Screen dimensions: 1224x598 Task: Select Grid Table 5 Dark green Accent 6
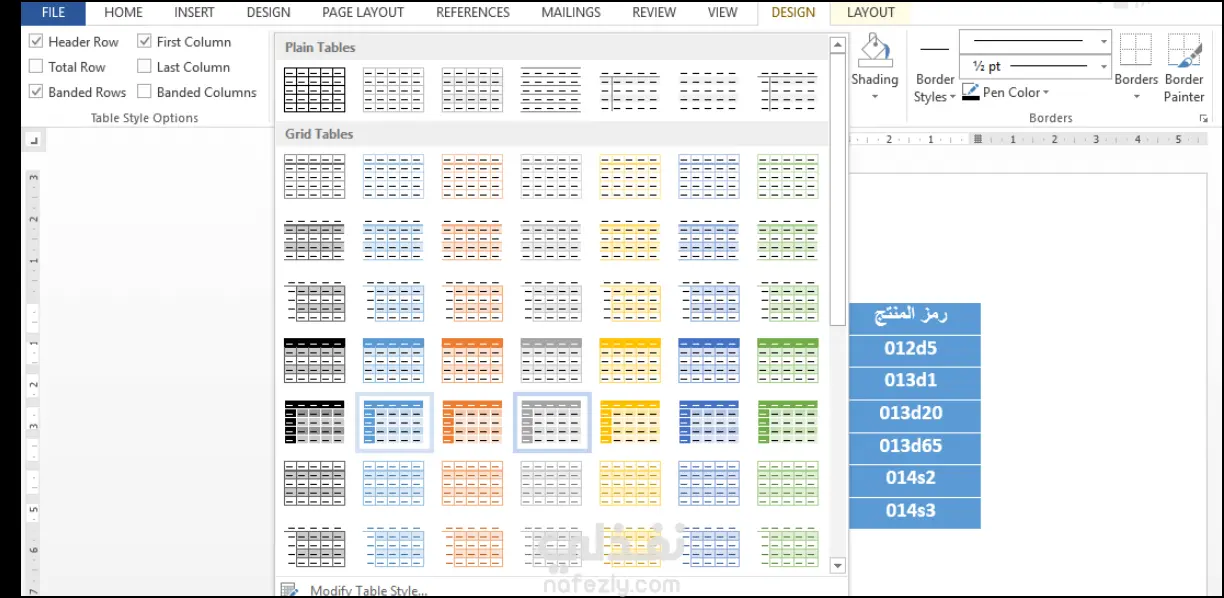tap(788, 422)
